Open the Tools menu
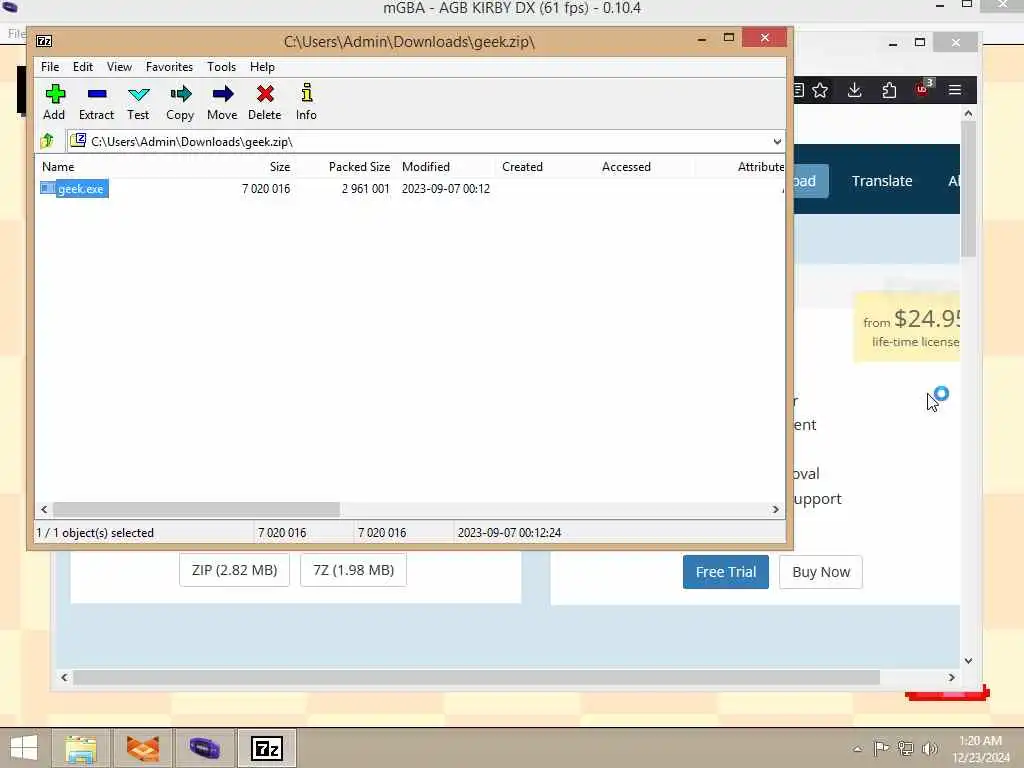Image resolution: width=1024 pixels, height=768 pixels. [221, 67]
